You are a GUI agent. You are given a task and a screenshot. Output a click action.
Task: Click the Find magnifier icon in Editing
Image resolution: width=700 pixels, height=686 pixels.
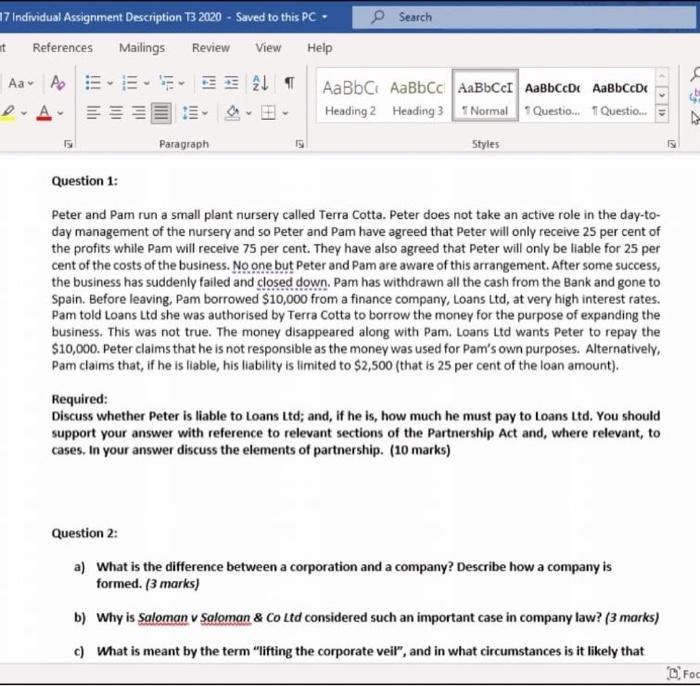pos(695,74)
